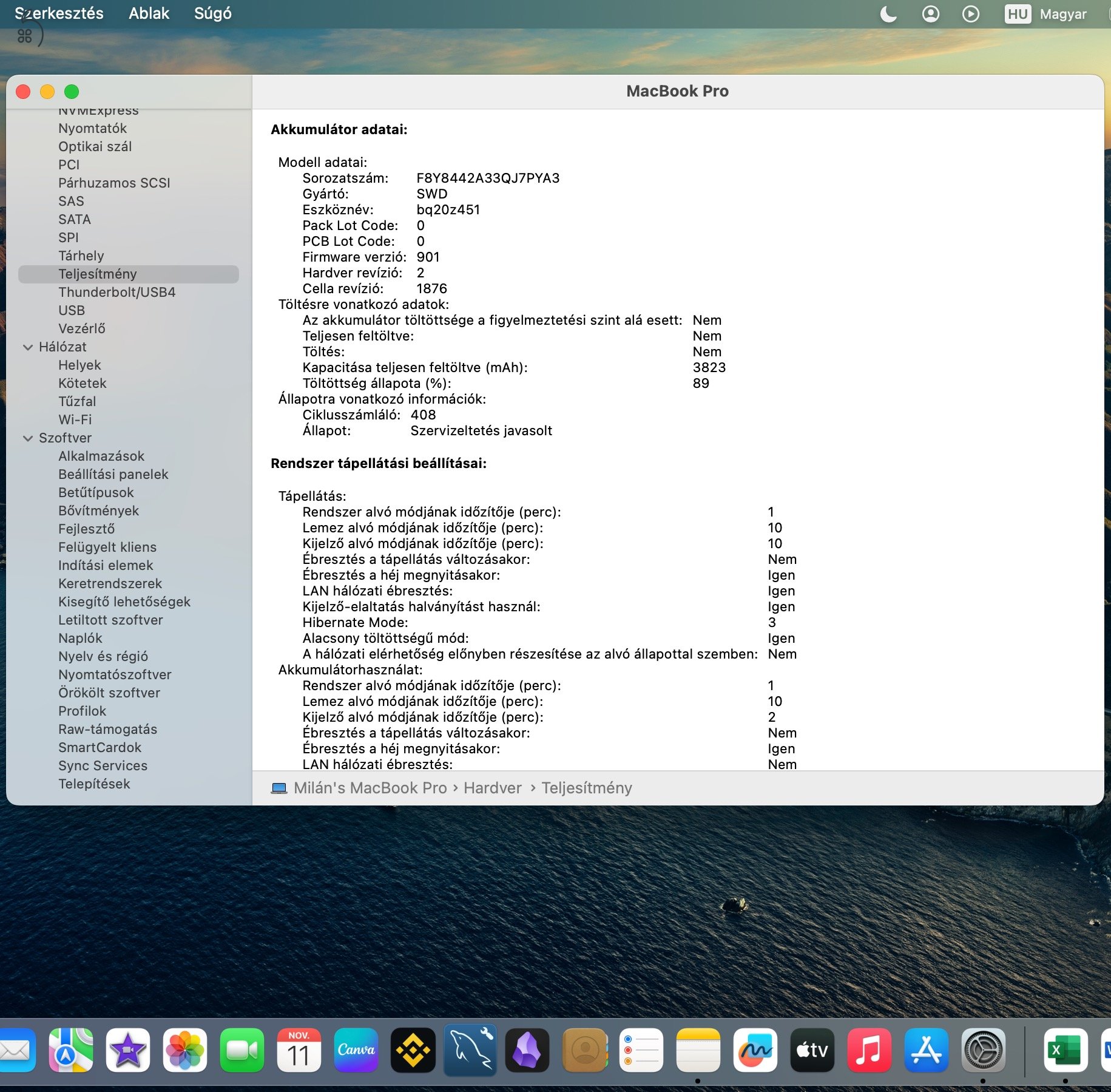The width and height of the screenshot is (1111, 1092).
Task: Select Indítási elemek in sidebar
Action: (106, 566)
